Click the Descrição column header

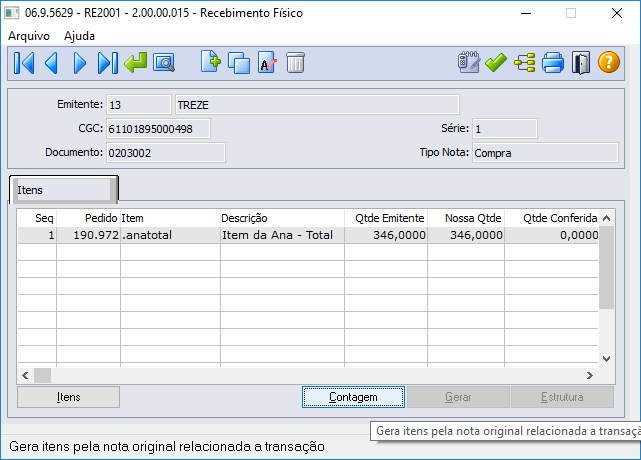[x=282, y=218]
